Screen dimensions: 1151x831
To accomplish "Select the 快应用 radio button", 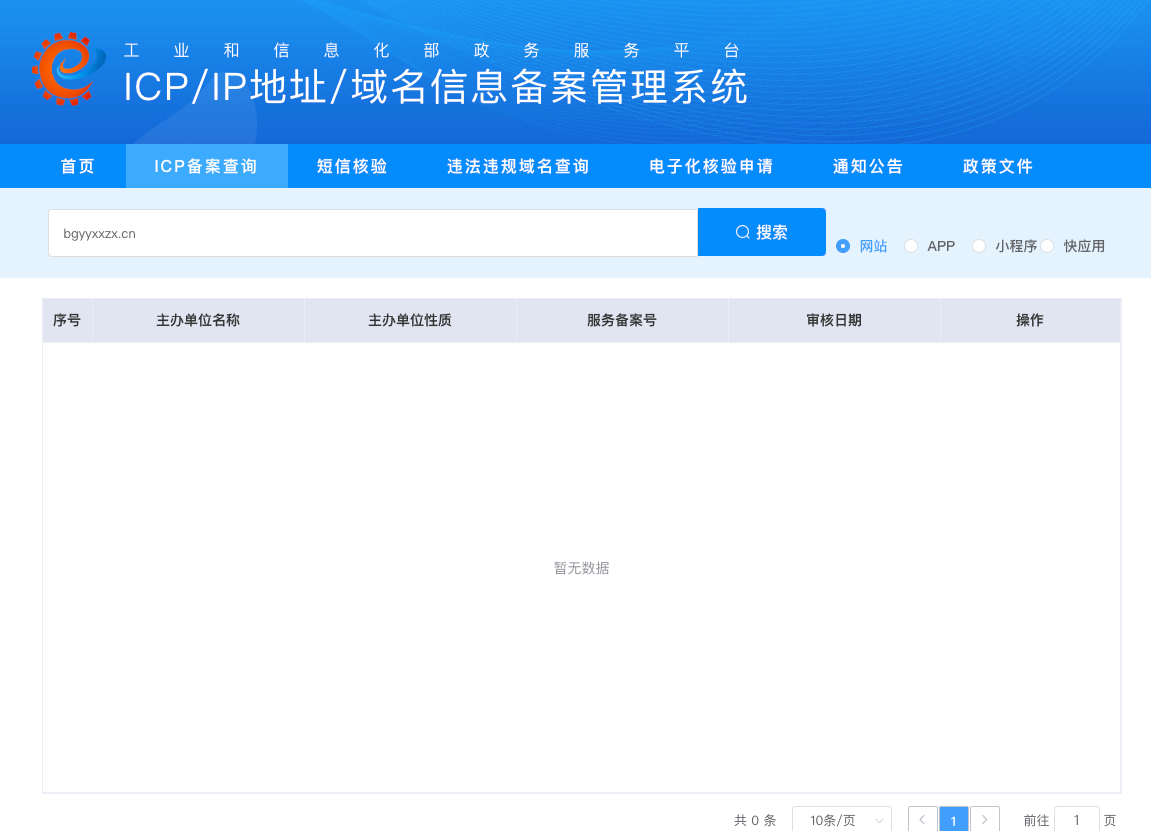I will (x=1047, y=247).
